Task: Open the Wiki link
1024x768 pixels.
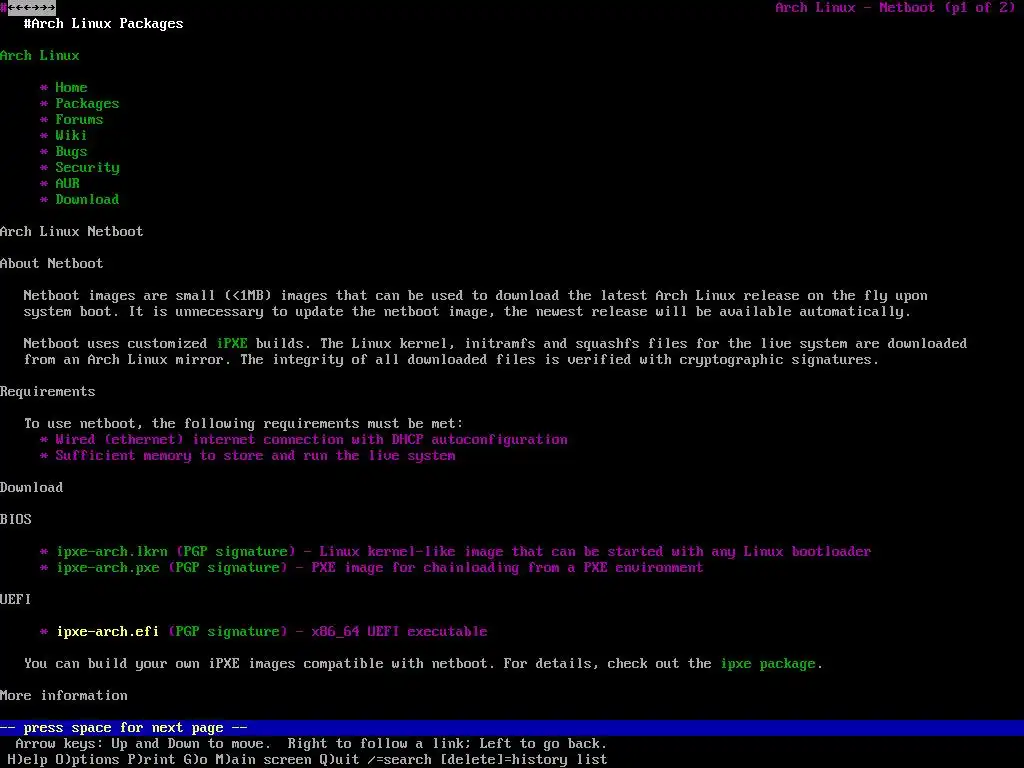Action: (71, 135)
